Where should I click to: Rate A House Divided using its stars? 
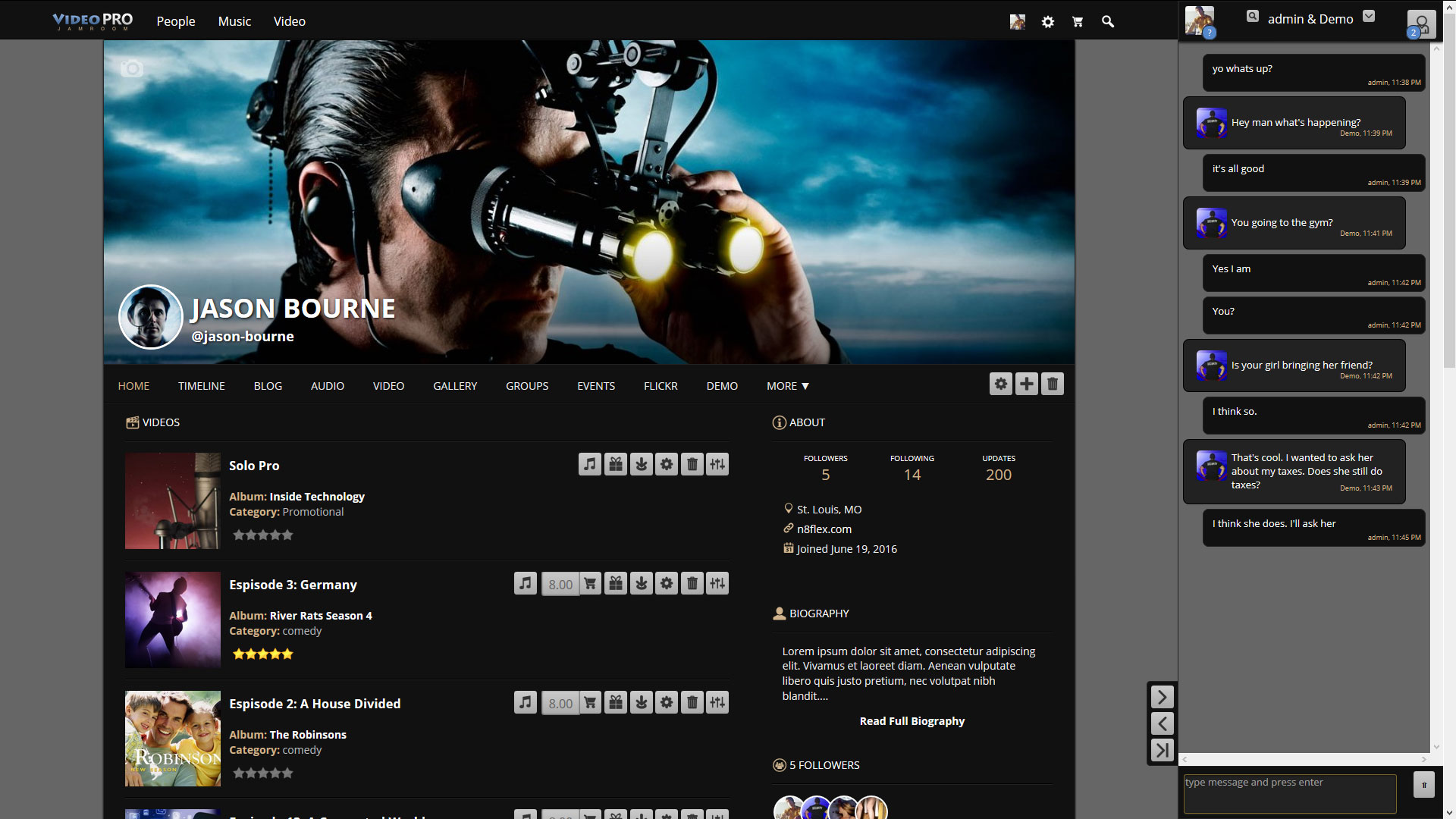coord(262,773)
